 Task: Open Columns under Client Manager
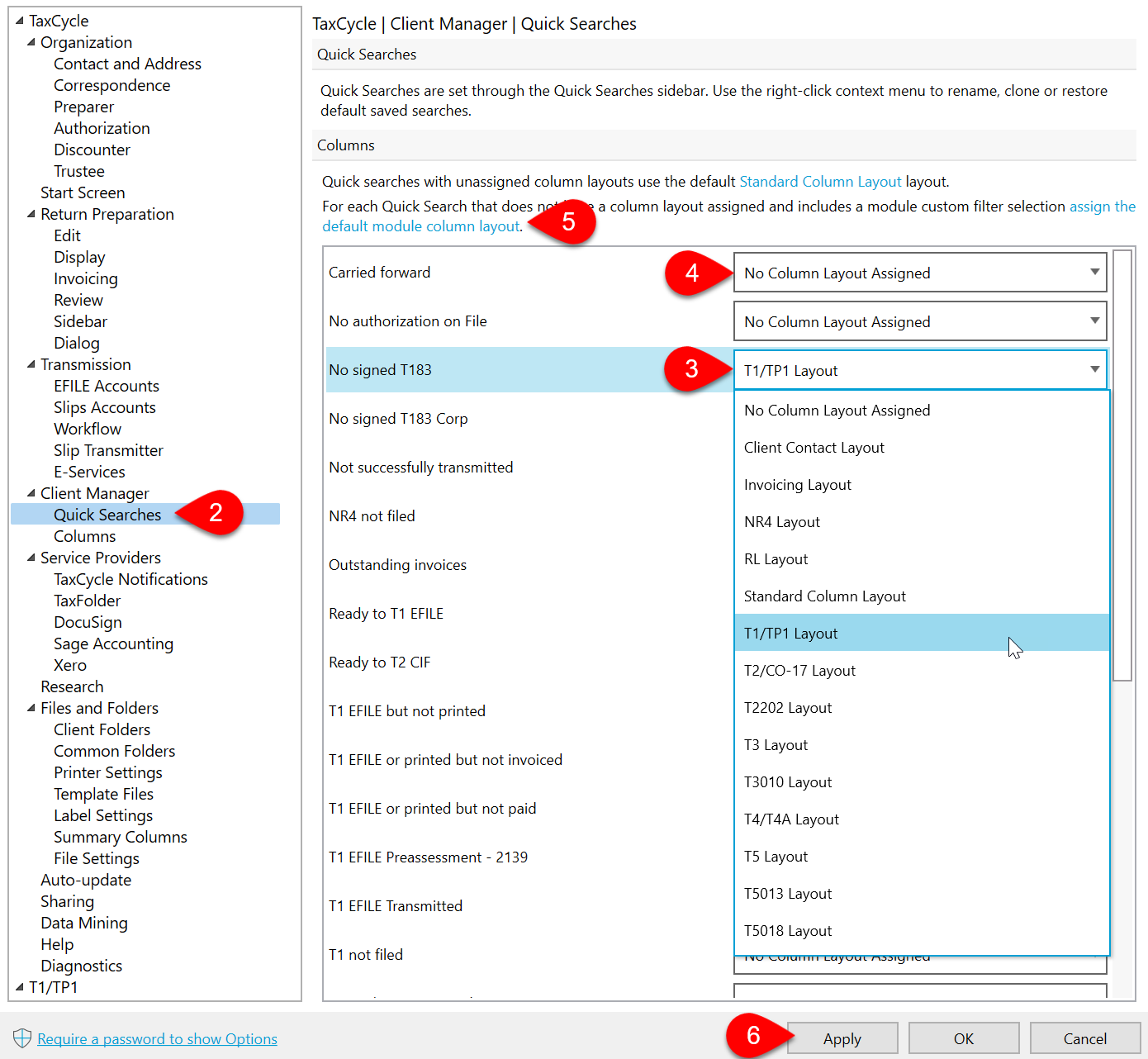85,536
